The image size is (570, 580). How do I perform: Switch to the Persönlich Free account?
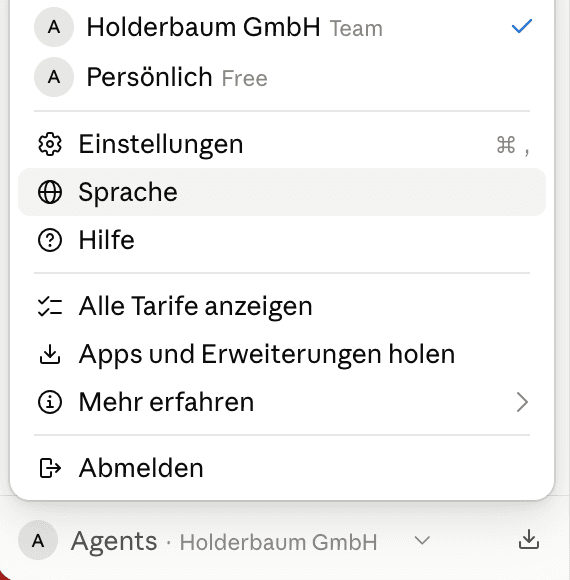pos(282,77)
